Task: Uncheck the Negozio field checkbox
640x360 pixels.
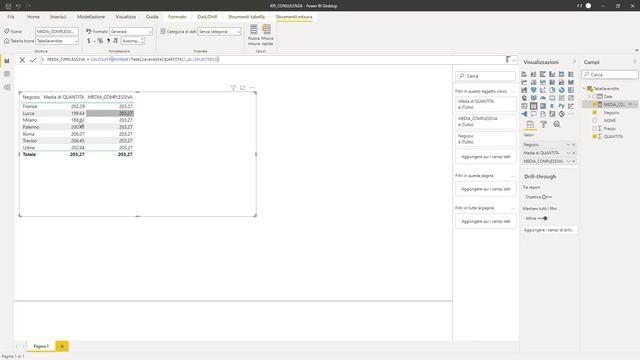Action: point(594,113)
